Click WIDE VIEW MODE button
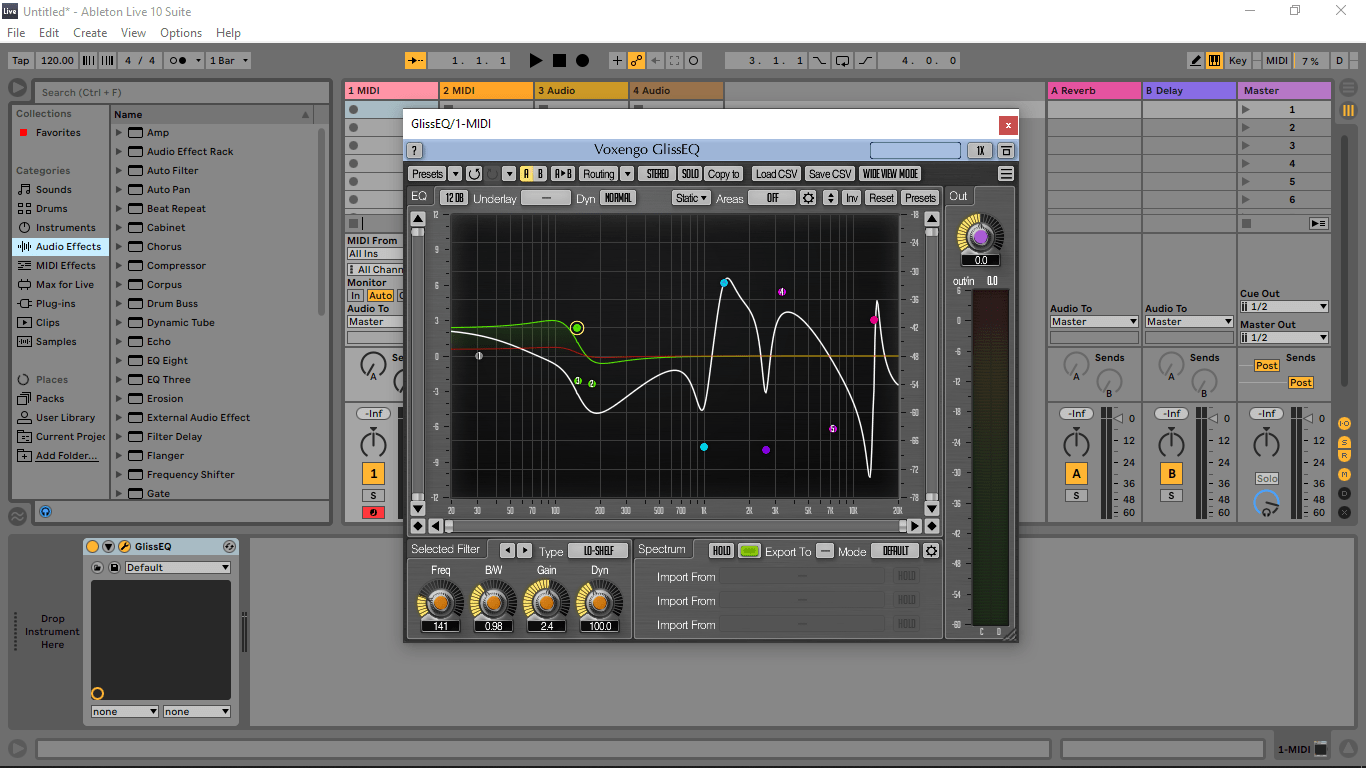 click(890, 173)
